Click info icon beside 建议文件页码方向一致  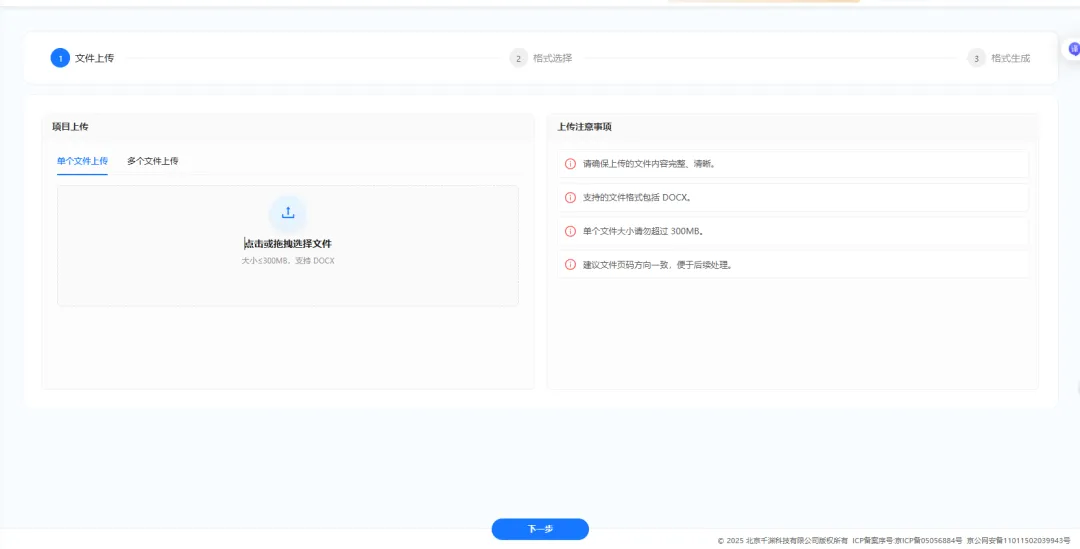click(570, 265)
